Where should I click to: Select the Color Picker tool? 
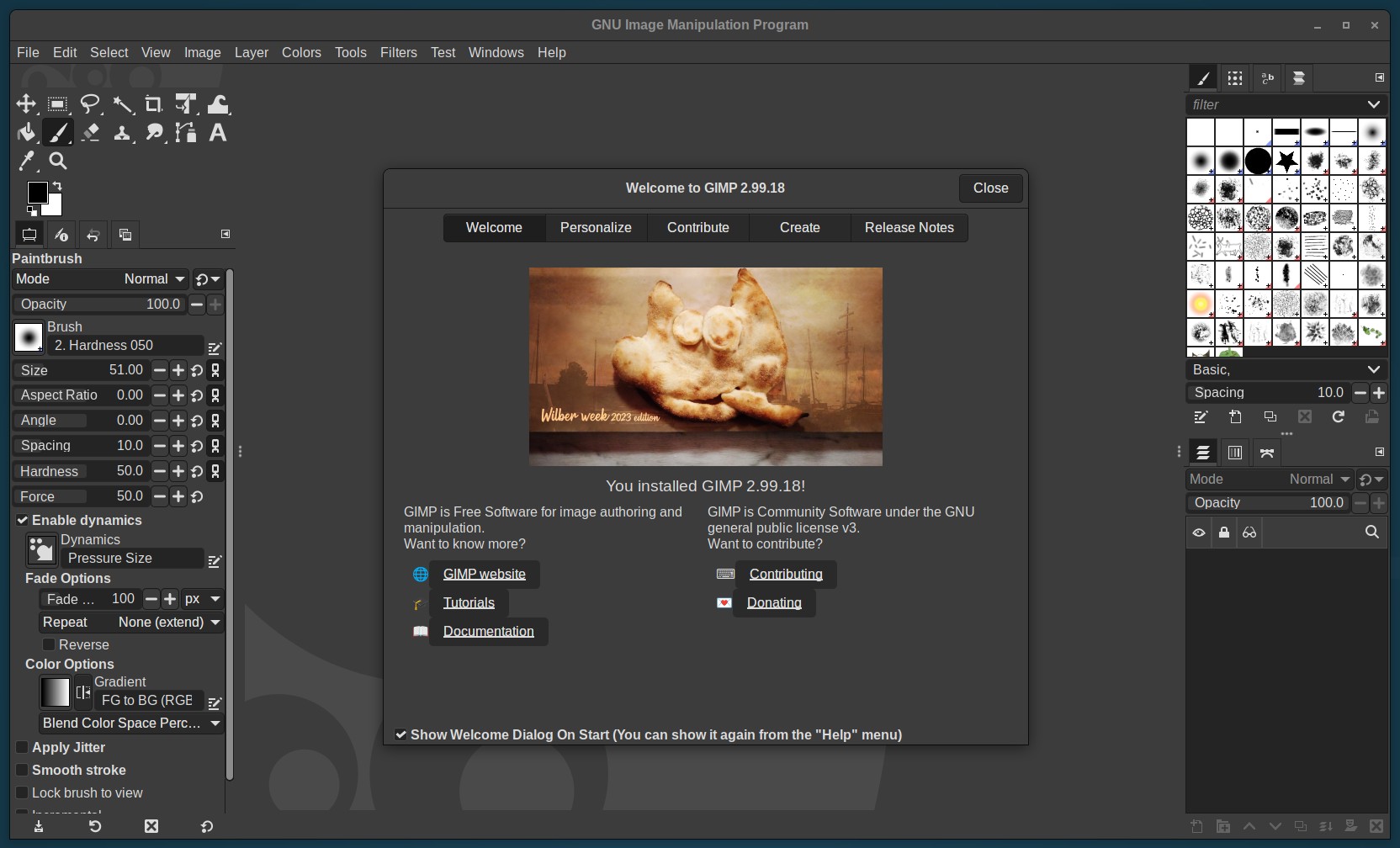pyautogui.click(x=26, y=161)
